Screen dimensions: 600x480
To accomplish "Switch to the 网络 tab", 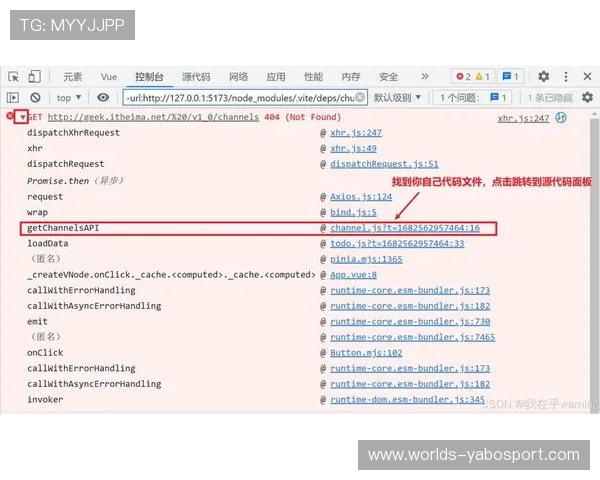I will click(x=238, y=76).
